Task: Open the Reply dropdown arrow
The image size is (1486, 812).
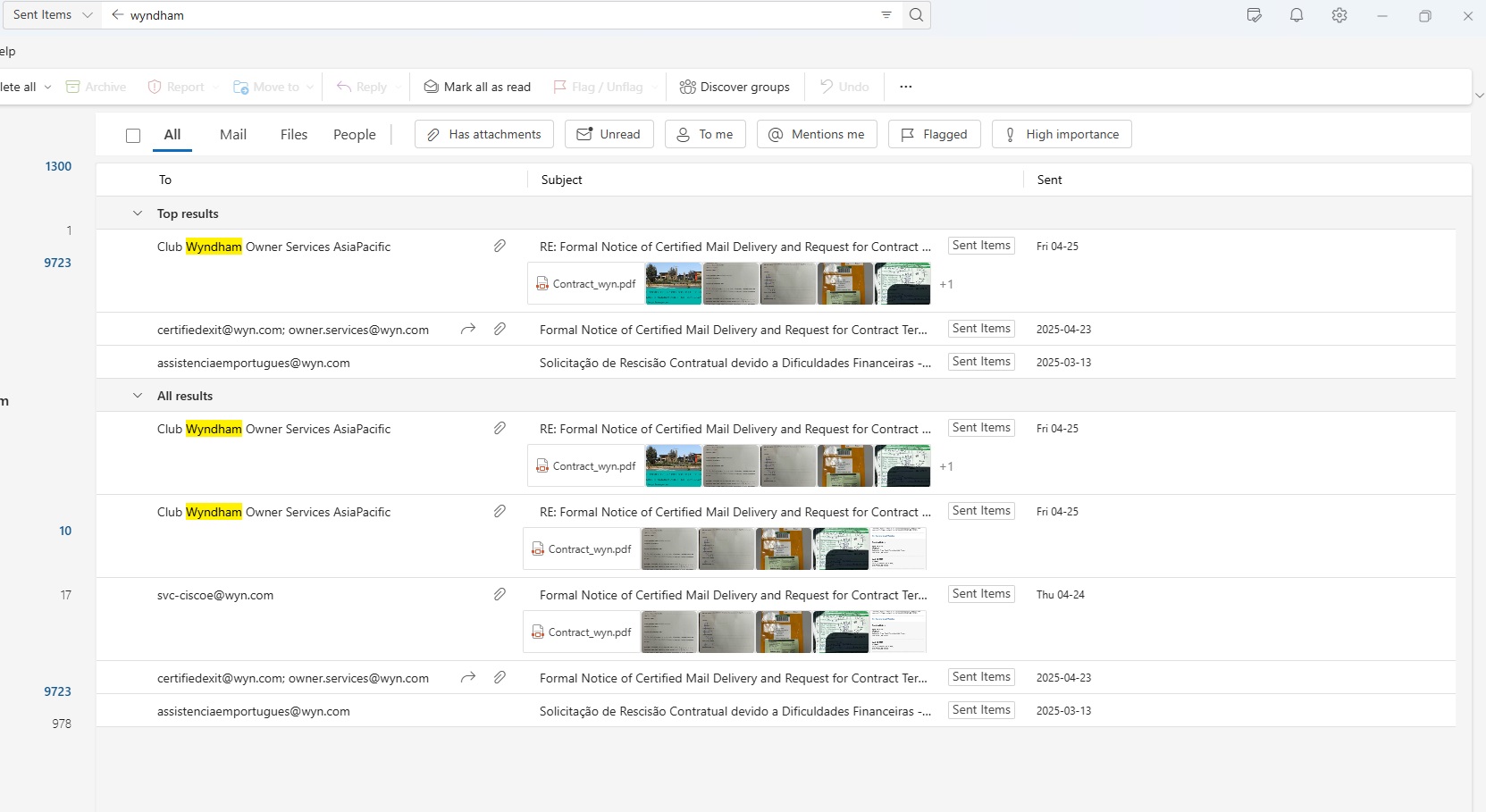Action: click(x=398, y=87)
